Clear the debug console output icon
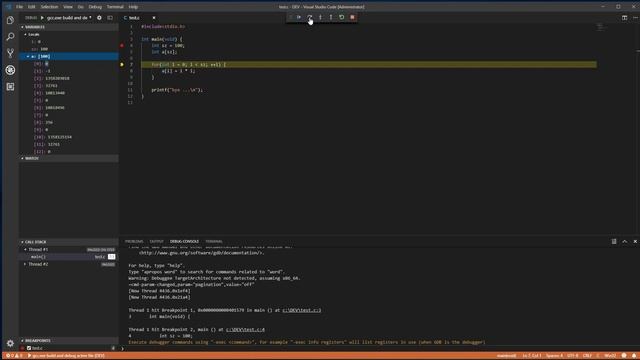The image size is (640, 360). click(614, 242)
